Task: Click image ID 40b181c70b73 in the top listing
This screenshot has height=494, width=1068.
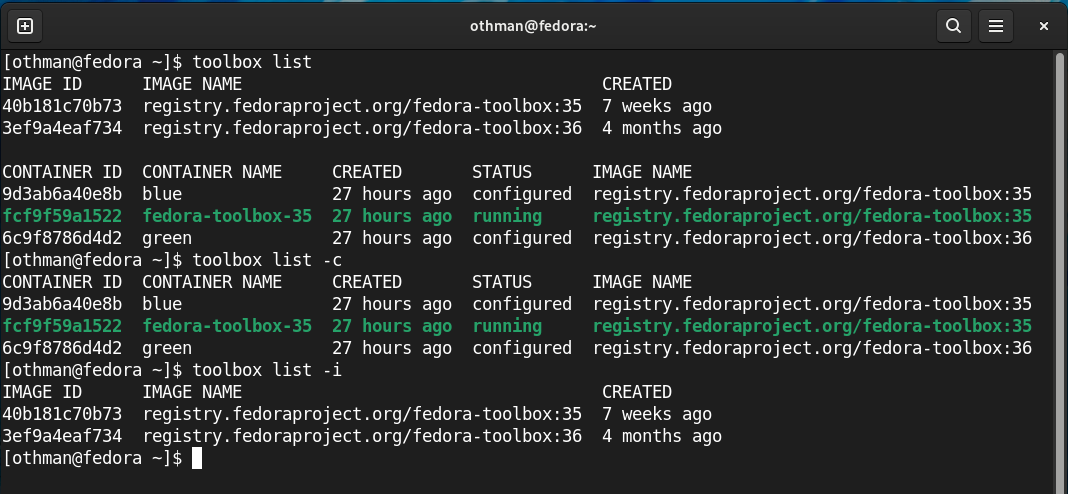Action: point(62,106)
